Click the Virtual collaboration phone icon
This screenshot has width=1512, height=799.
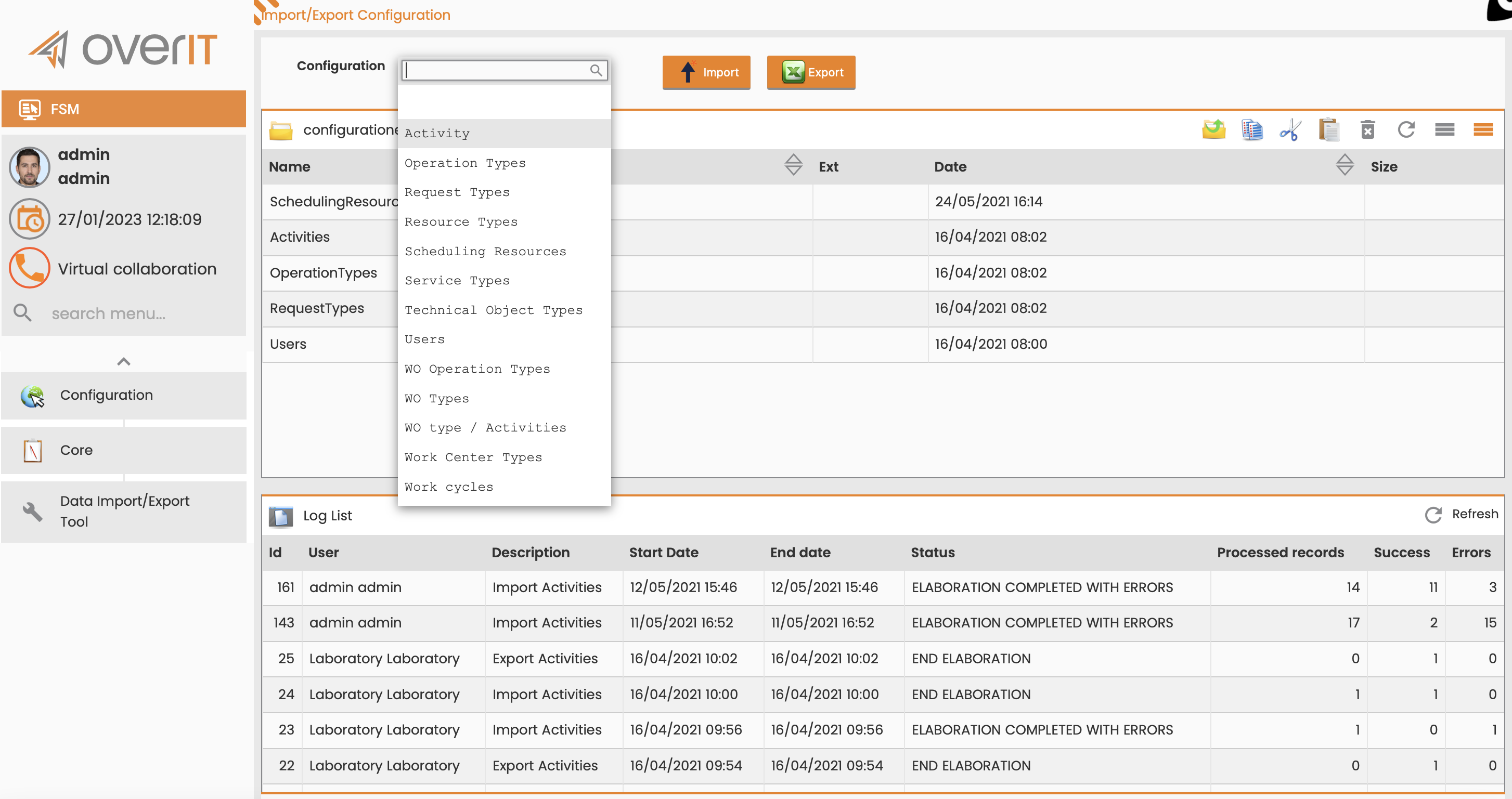click(29, 268)
